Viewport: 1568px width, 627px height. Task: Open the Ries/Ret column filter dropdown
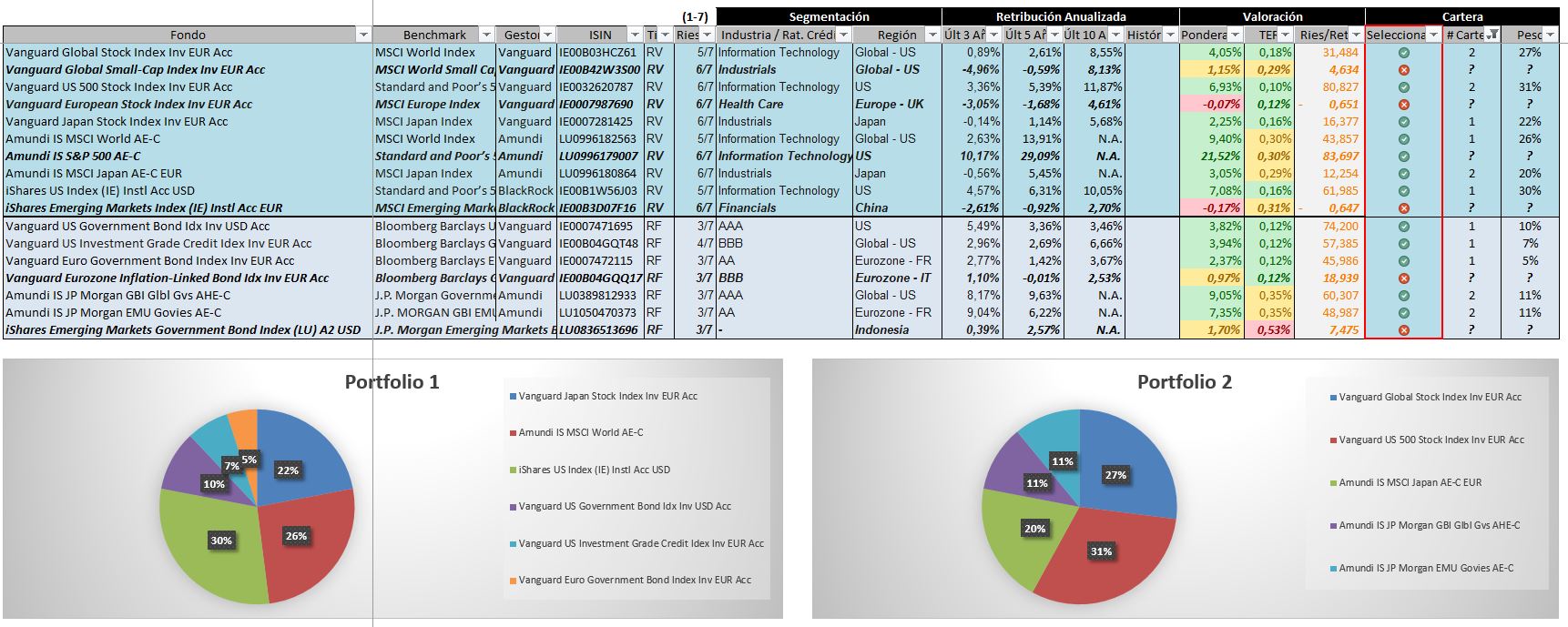click(1356, 35)
